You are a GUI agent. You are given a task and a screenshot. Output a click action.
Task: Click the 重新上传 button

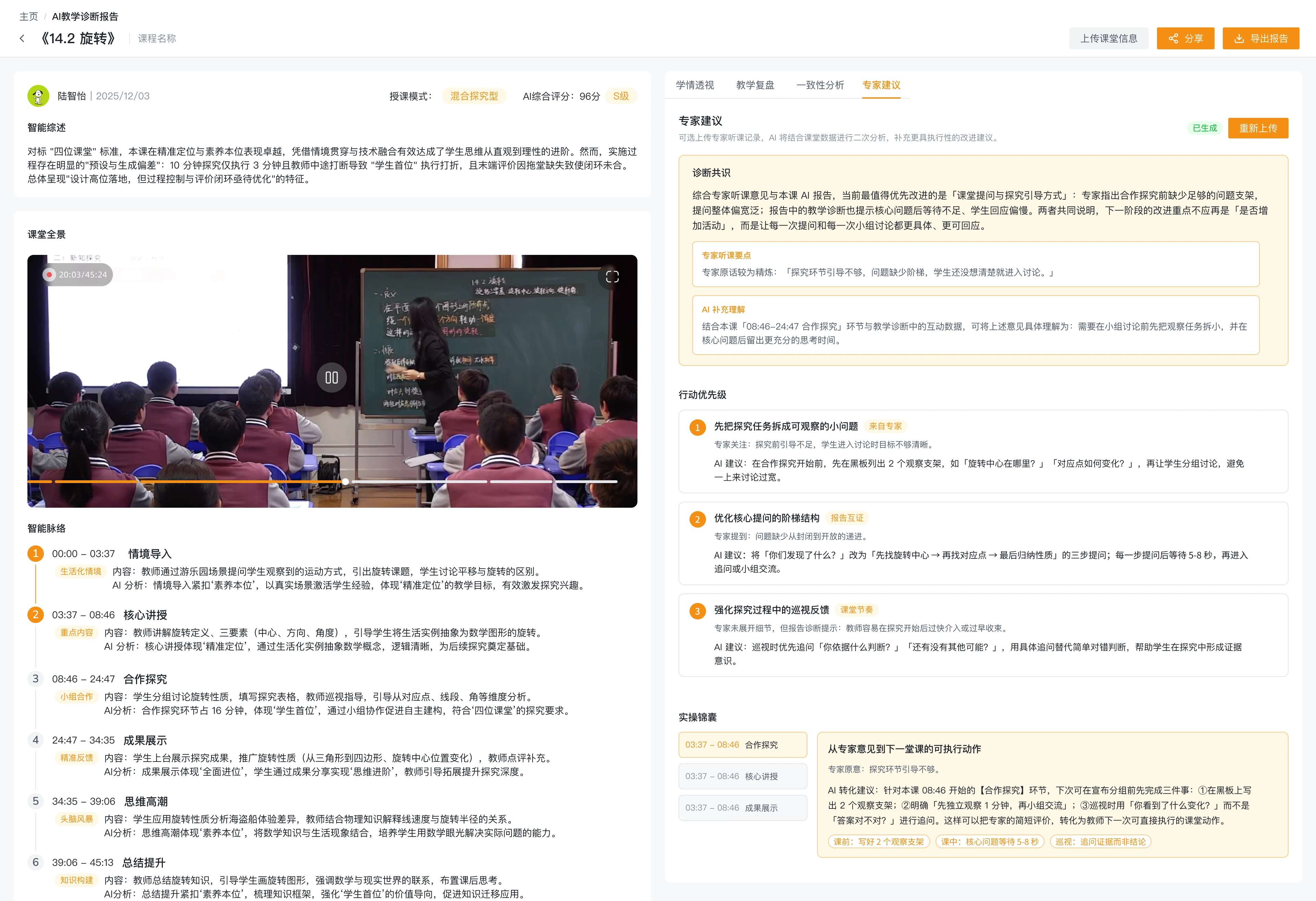[x=1258, y=128]
